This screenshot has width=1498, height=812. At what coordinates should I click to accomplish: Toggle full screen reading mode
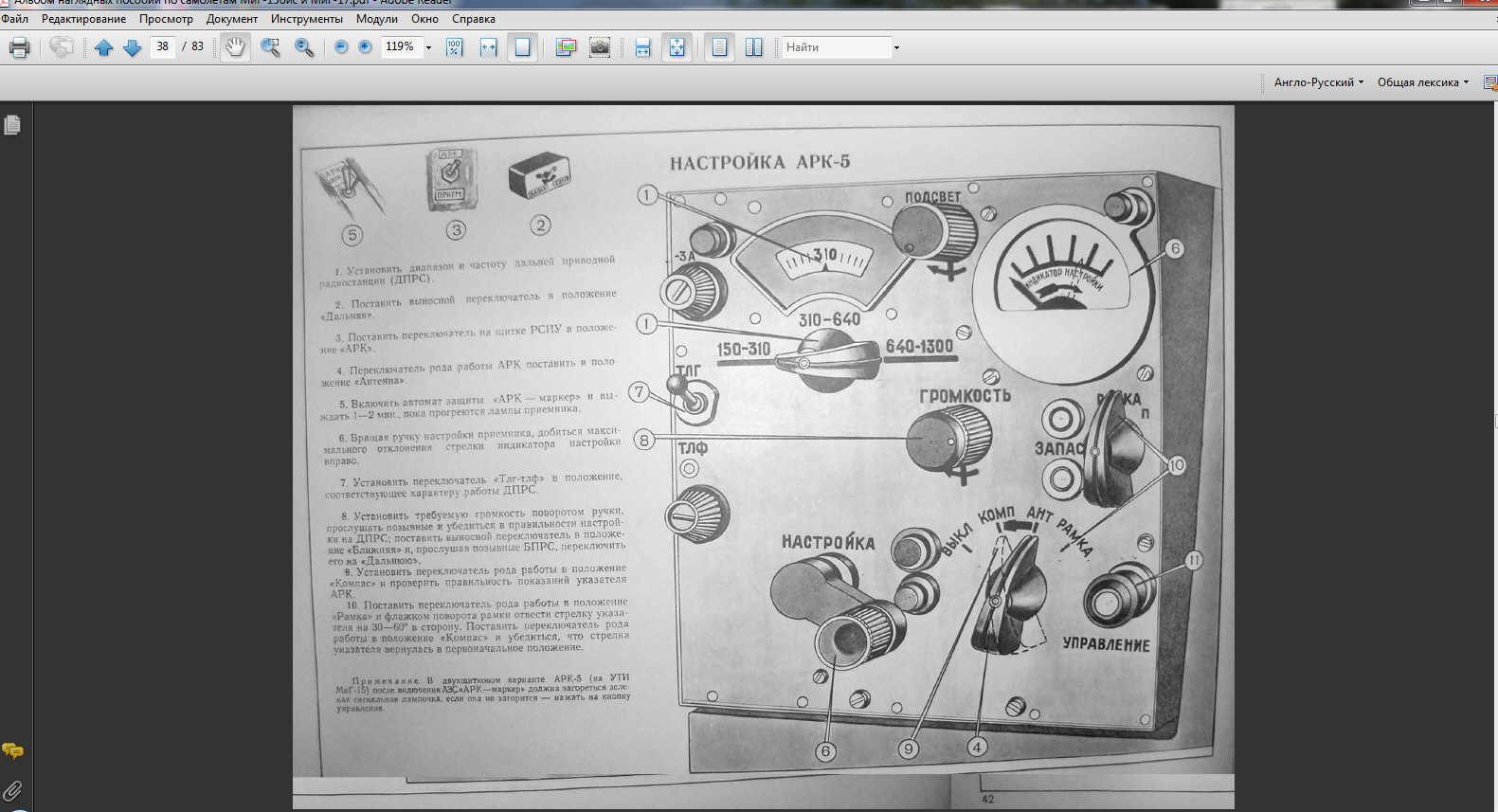(677, 47)
